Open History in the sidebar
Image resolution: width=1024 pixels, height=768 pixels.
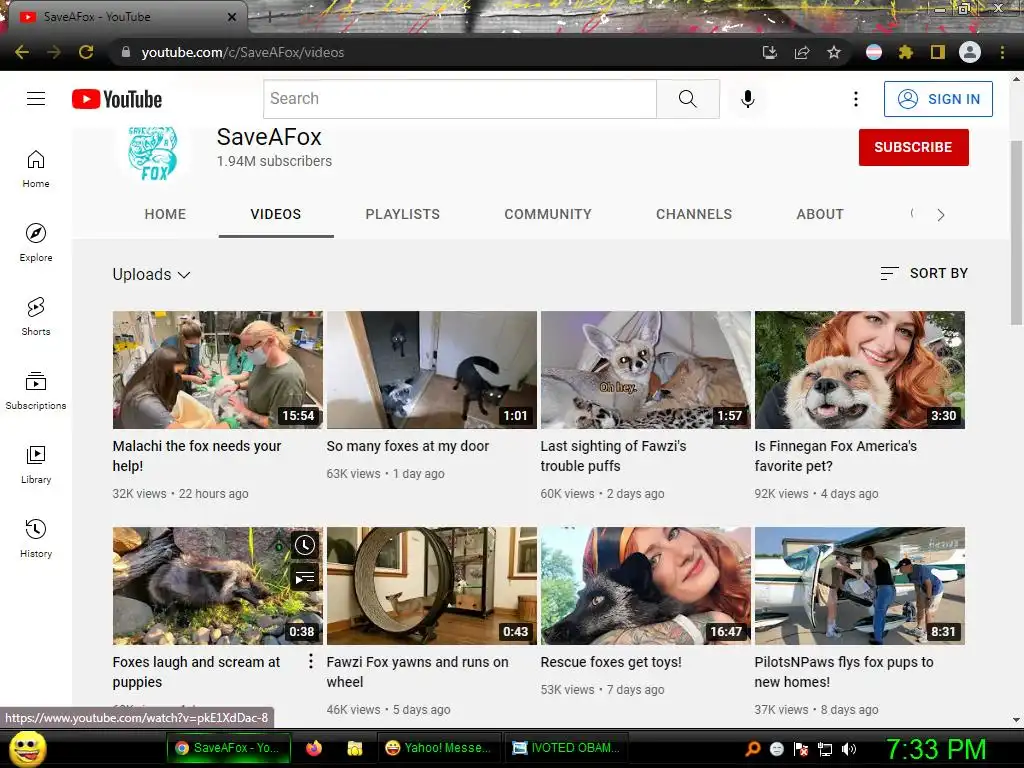pyautogui.click(x=36, y=539)
